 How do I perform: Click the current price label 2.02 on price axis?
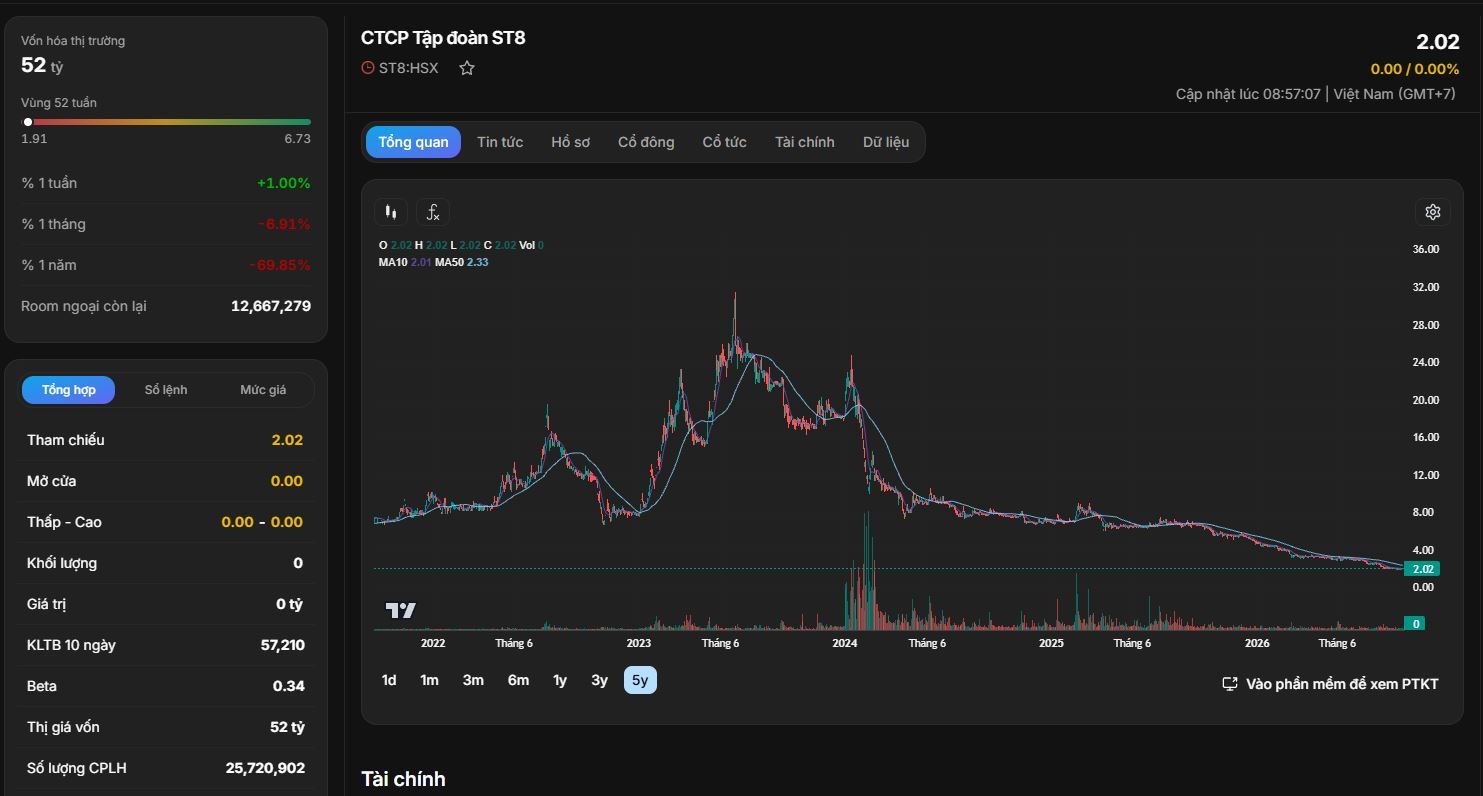pyautogui.click(x=1422, y=569)
